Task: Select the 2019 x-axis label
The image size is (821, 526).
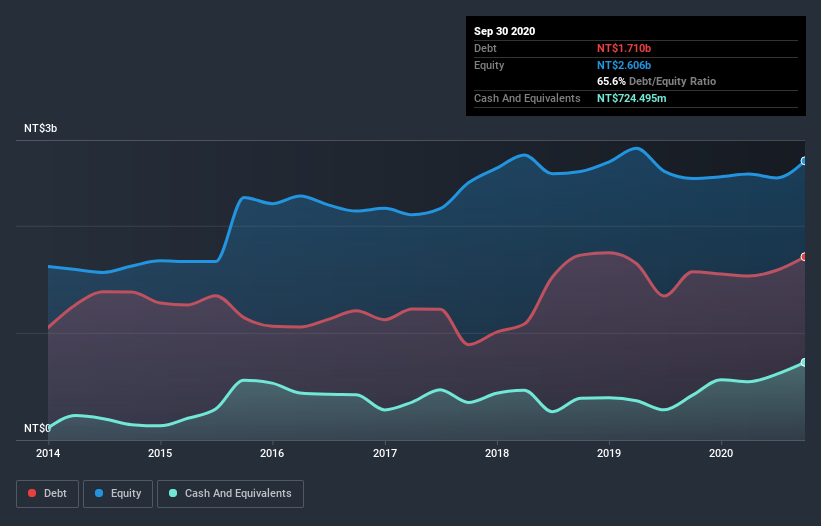Action: (609, 453)
